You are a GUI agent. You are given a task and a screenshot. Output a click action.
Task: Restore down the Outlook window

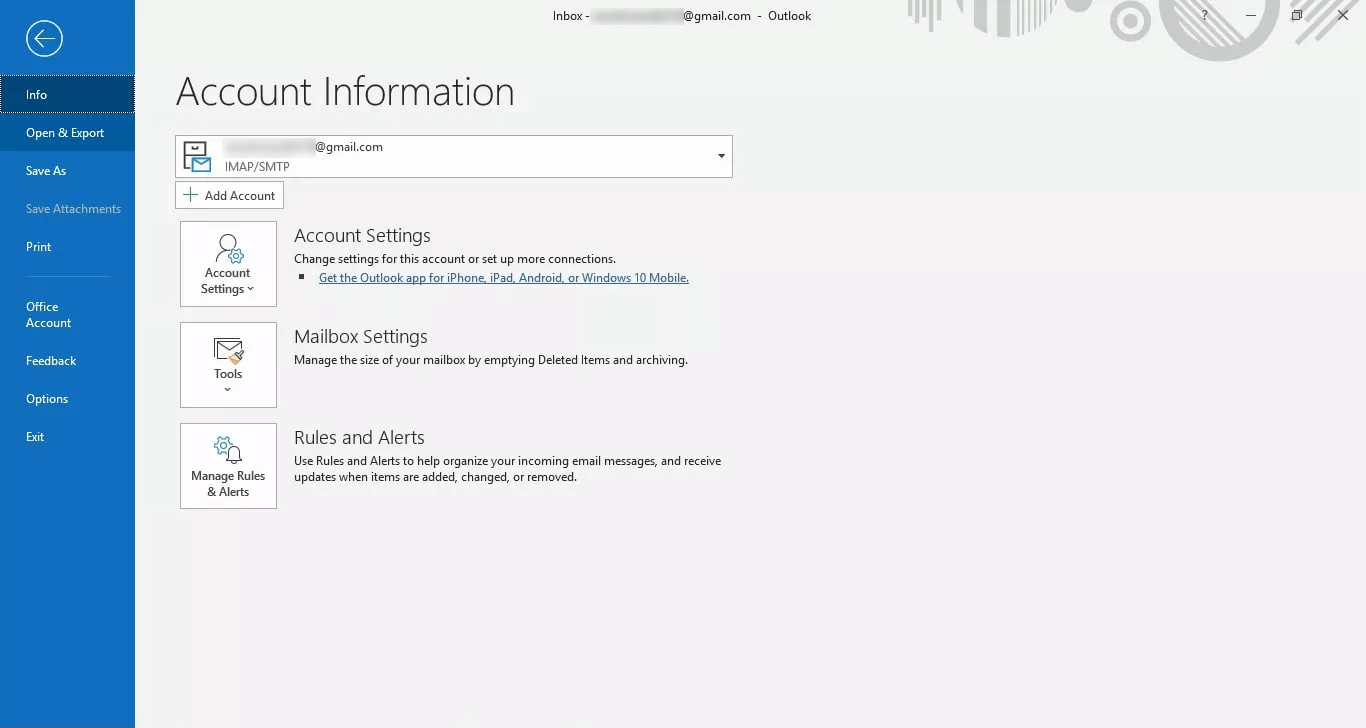[1297, 16]
